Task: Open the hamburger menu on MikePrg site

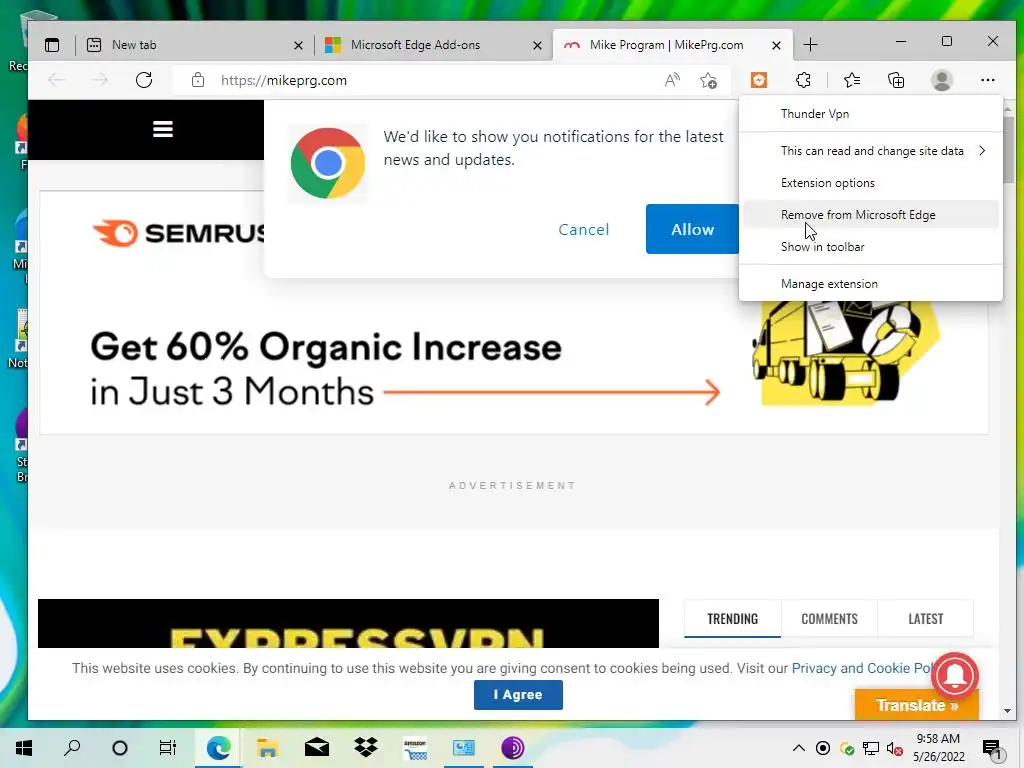Action: 163,129
